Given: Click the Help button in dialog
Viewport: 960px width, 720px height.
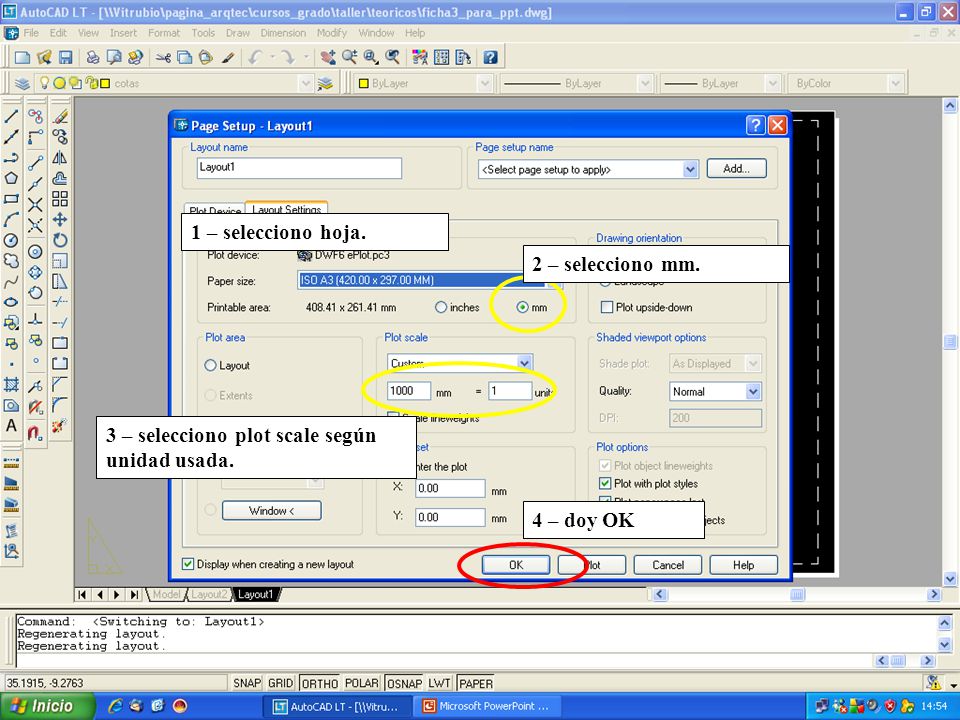Looking at the screenshot, I should coord(743,565).
